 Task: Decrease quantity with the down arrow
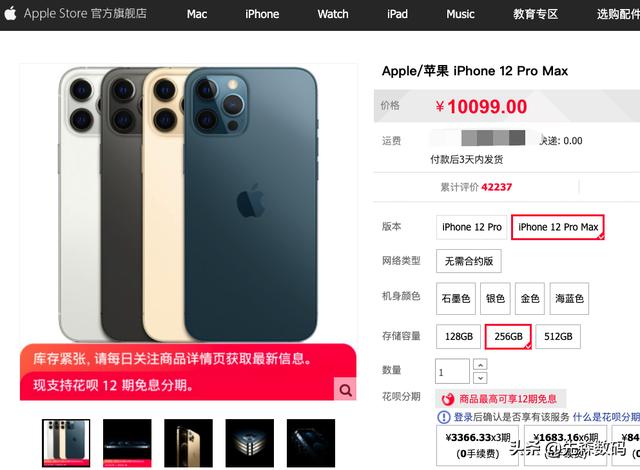coord(480,378)
